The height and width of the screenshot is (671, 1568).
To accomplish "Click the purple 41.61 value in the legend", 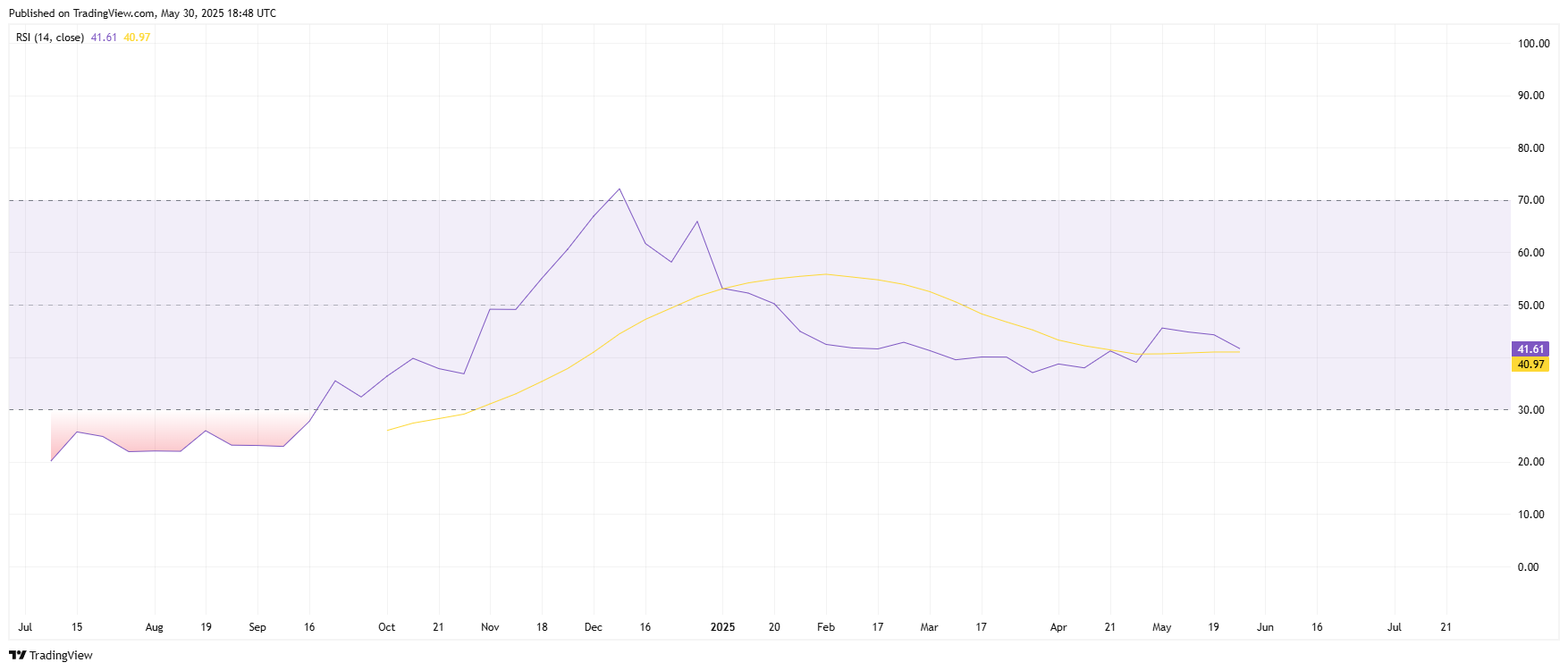I will coord(104,38).
